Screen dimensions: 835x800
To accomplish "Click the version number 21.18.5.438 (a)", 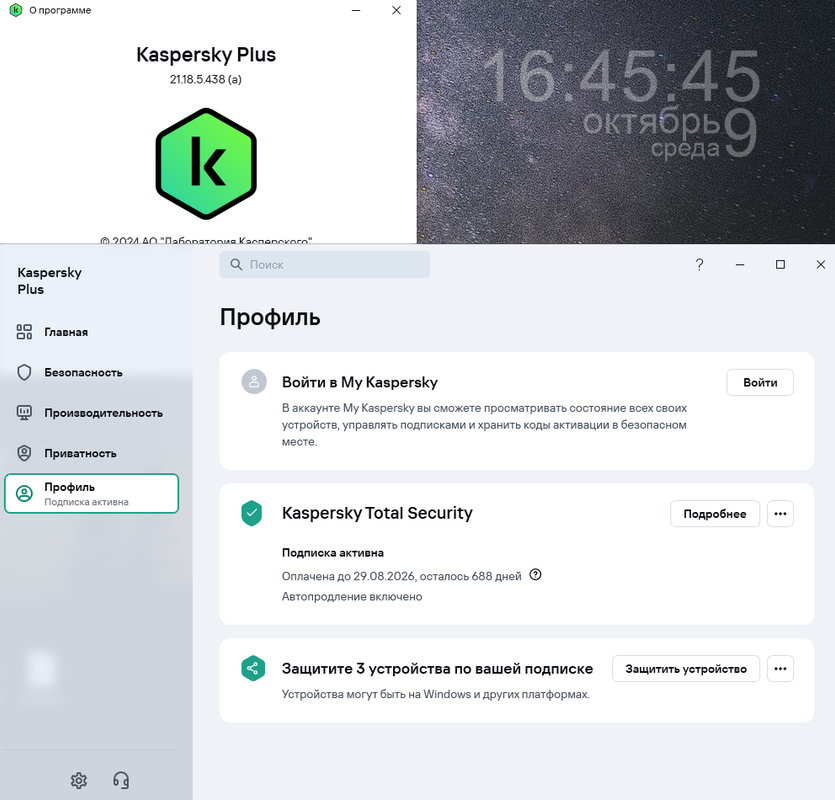I will coord(206,79).
